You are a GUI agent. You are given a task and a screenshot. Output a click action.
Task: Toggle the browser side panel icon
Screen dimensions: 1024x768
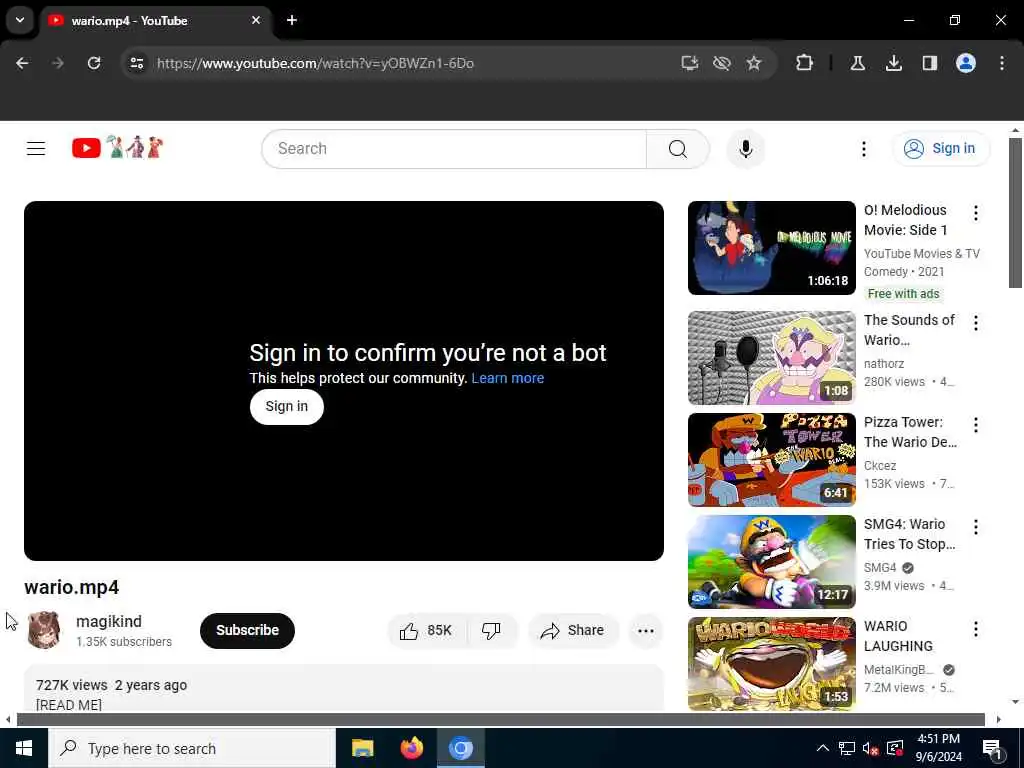point(929,63)
